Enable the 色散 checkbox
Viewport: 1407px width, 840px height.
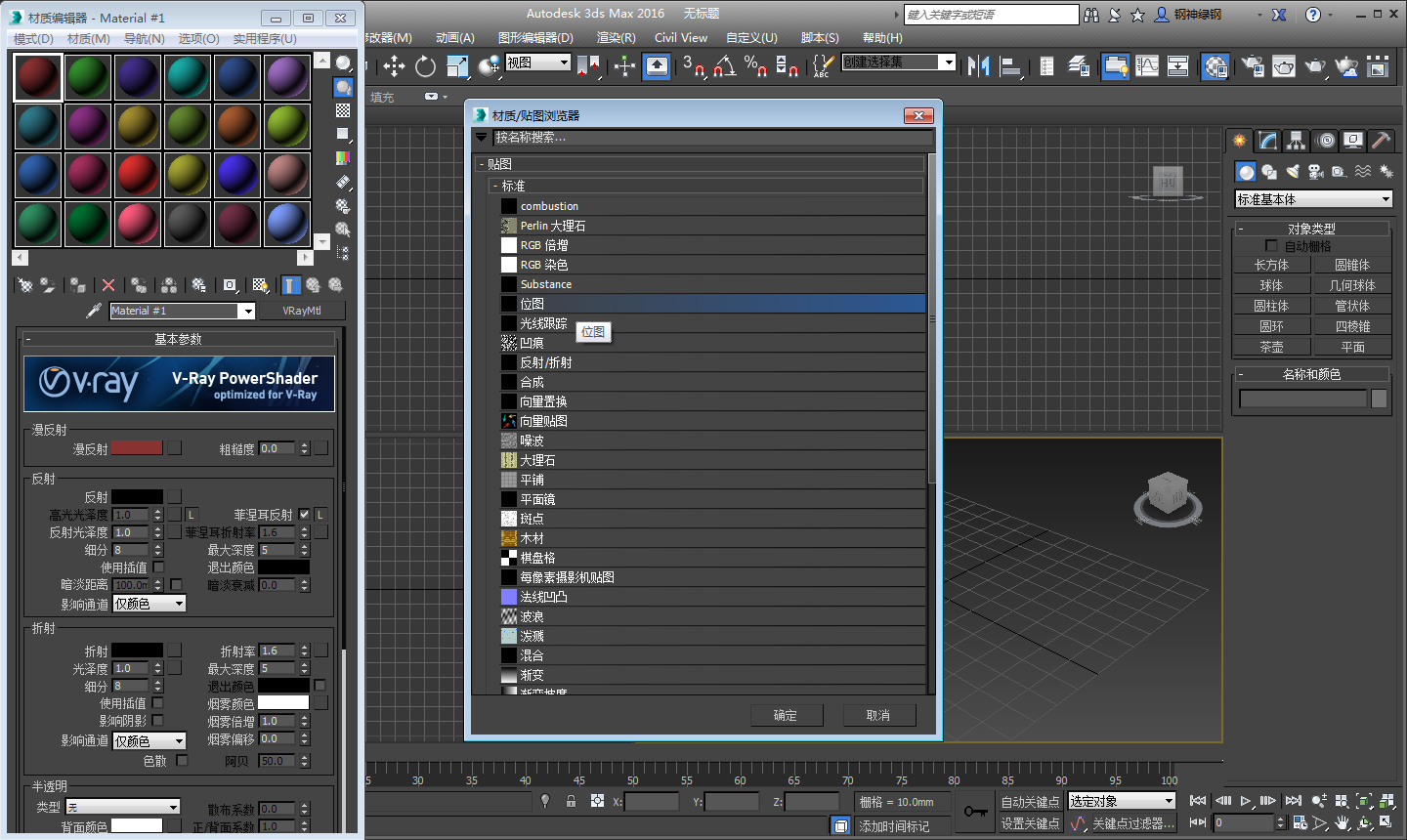point(182,760)
